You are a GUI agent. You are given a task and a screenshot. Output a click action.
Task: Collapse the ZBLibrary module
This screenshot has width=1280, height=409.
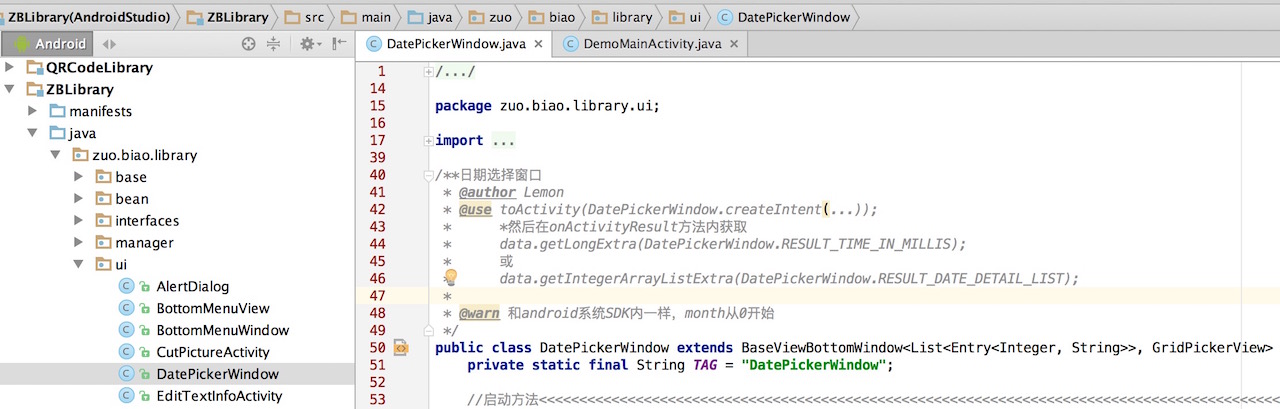(10, 90)
